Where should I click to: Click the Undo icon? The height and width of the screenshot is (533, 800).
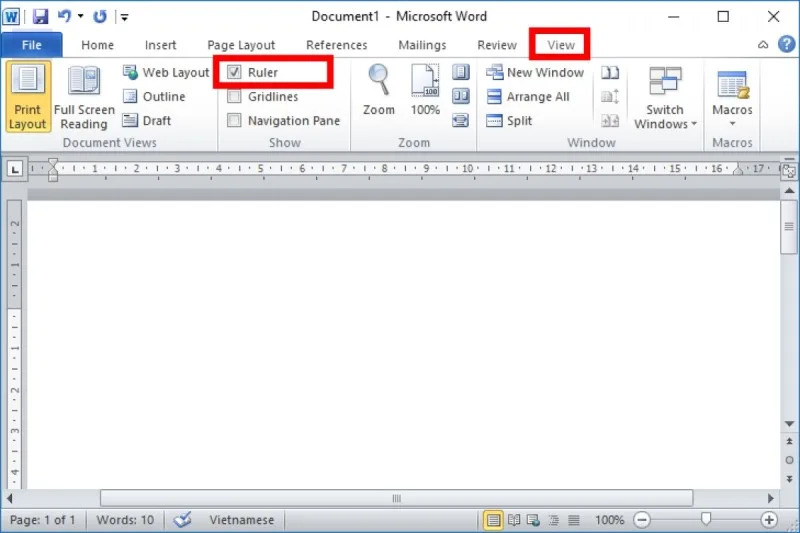tap(64, 16)
